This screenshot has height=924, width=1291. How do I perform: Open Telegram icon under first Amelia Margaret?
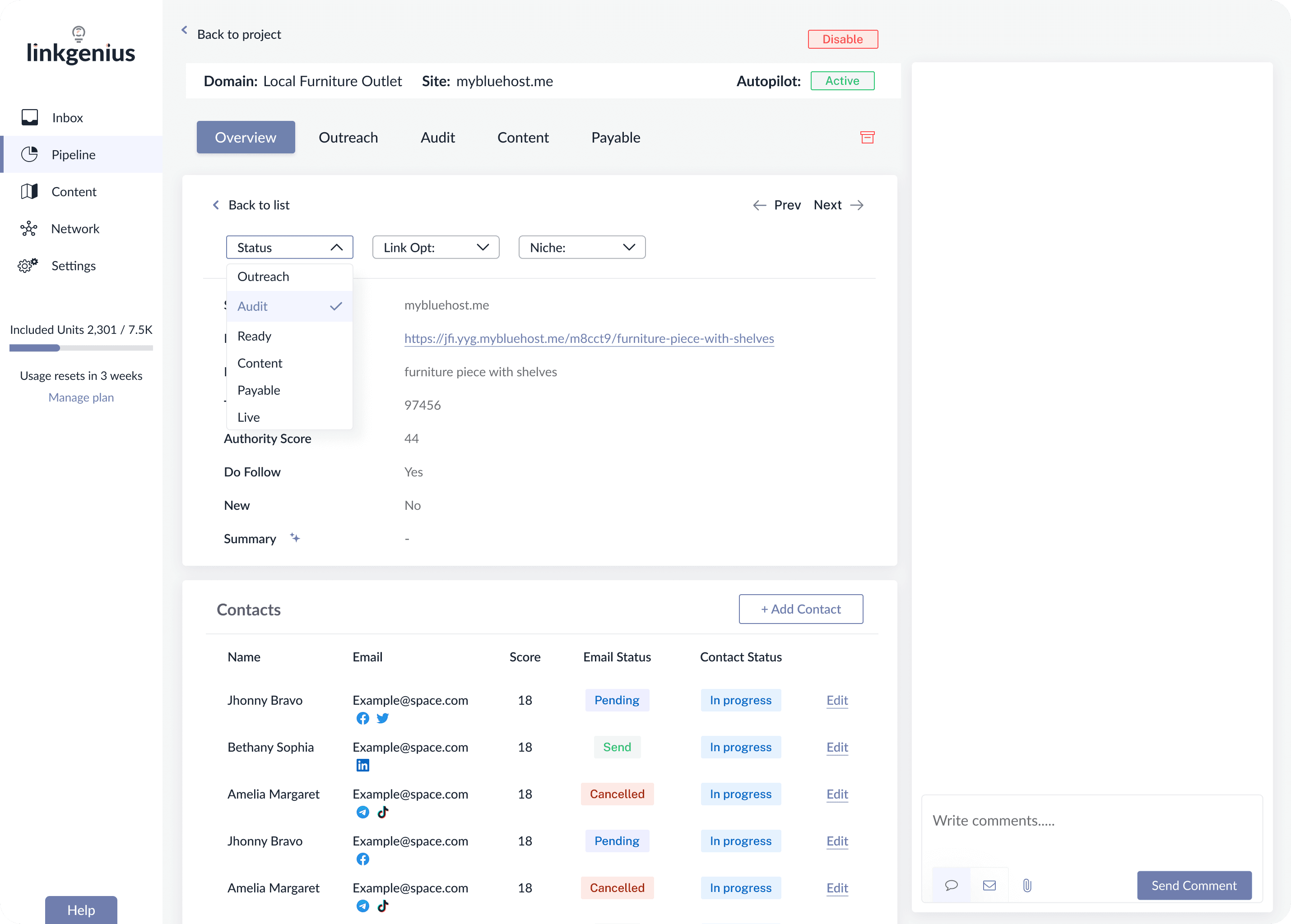click(362, 812)
